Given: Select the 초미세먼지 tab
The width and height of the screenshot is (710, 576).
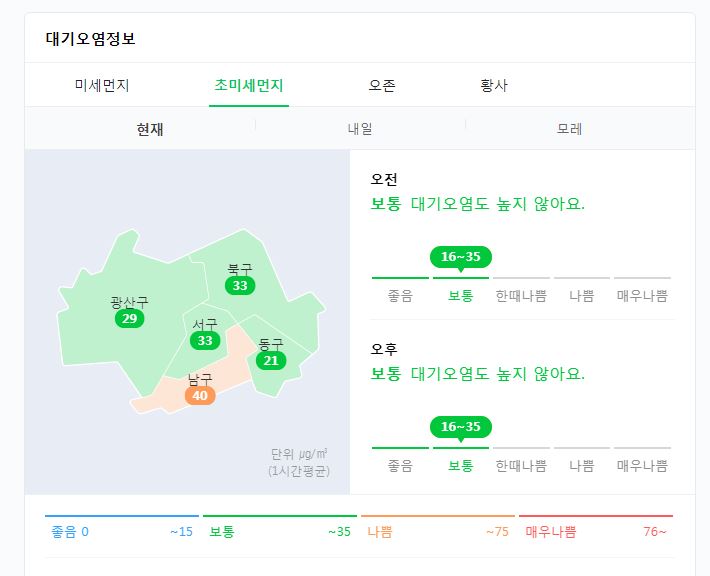Looking at the screenshot, I should coord(249,85).
